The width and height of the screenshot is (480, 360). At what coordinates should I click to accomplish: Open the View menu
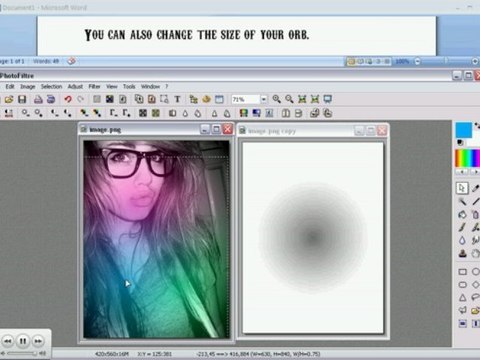(x=112, y=86)
